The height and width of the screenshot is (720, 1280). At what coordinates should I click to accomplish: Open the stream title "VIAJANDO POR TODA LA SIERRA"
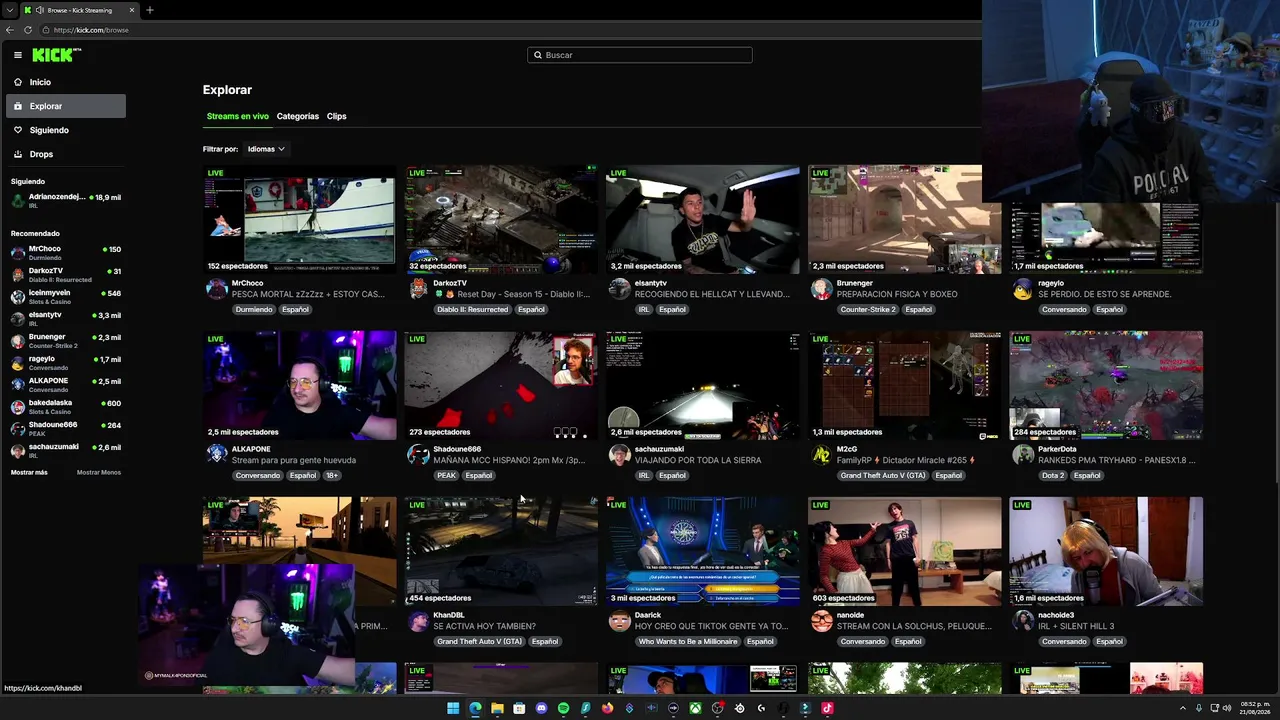point(698,460)
